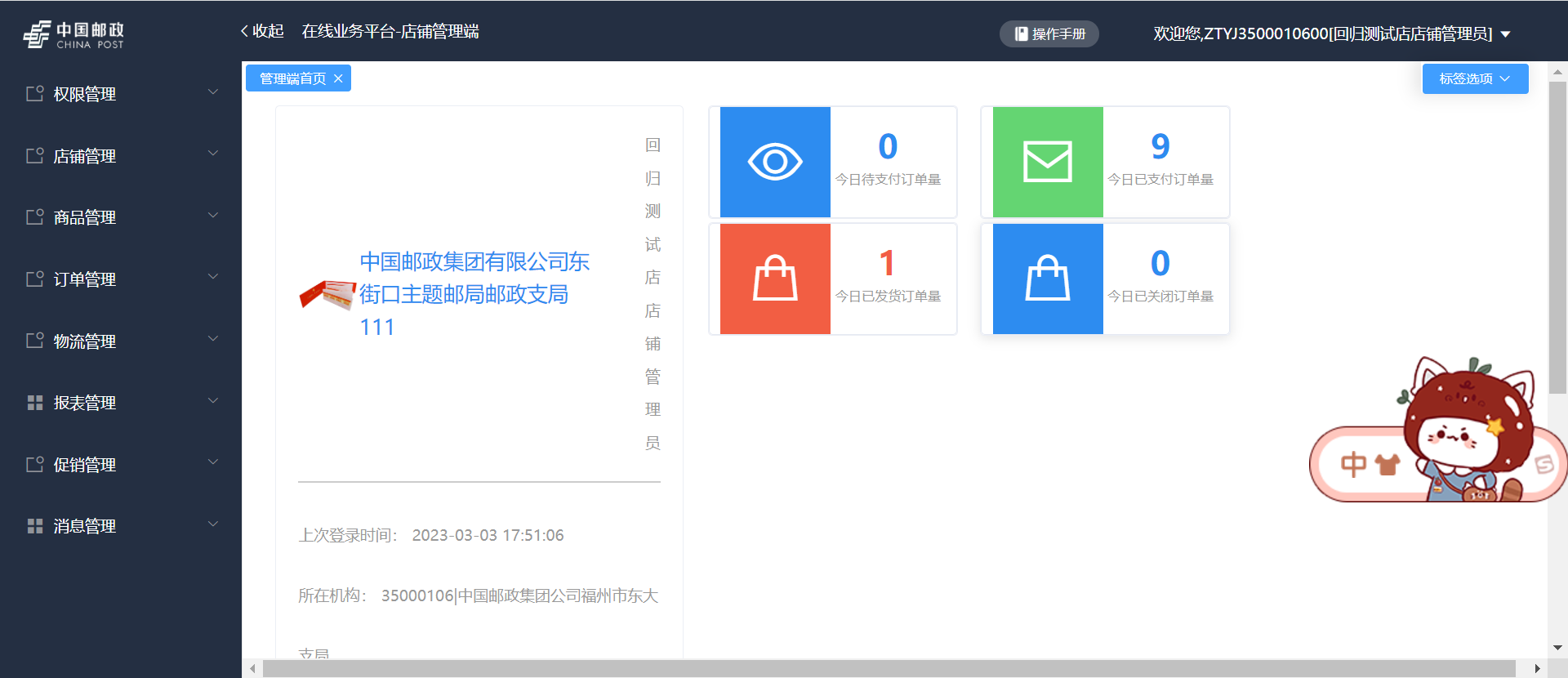Click the vertical role text 回归测试店店铺管理员
1568x678 pixels.
point(653,294)
